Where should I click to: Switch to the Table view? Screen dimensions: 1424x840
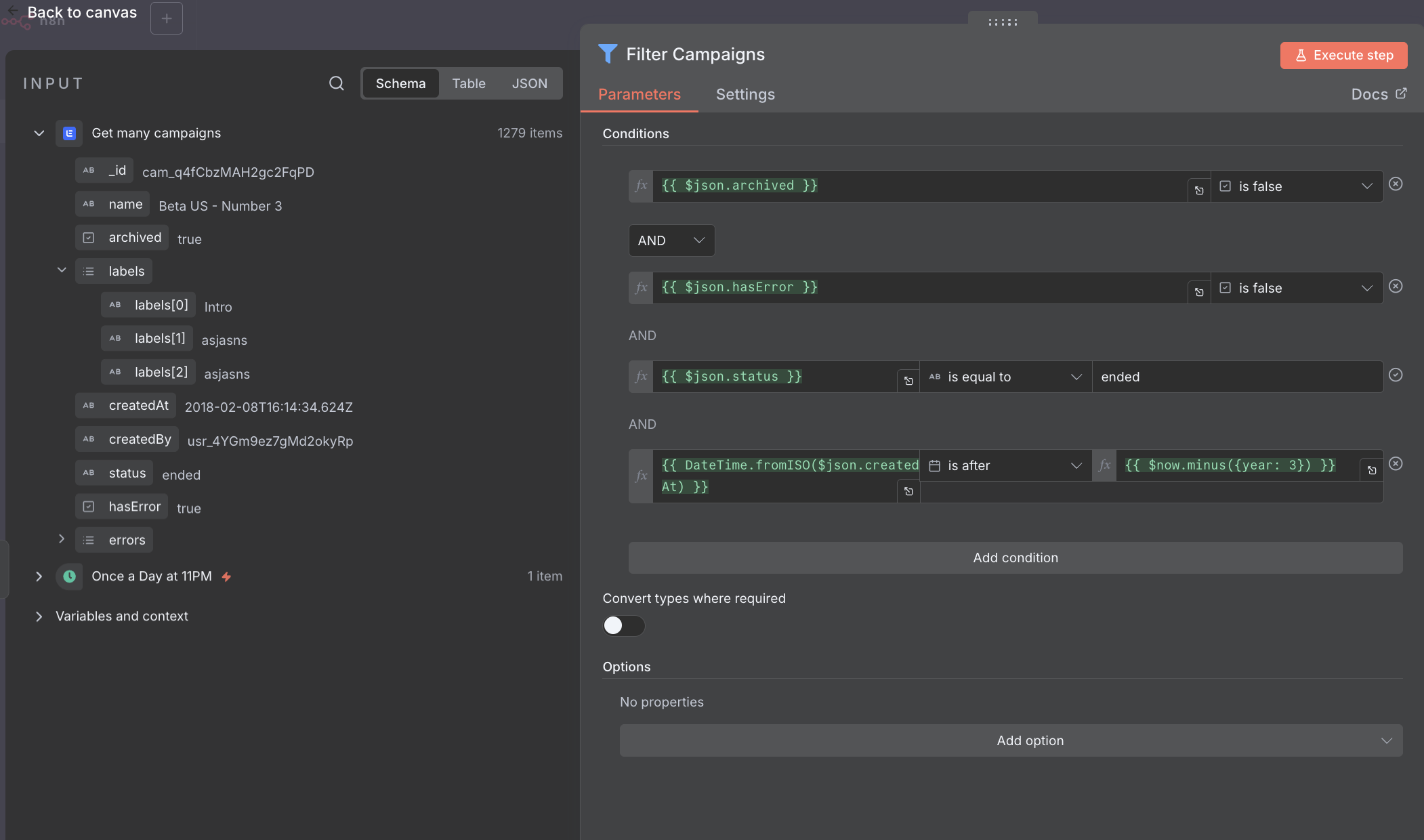click(x=468, y=83)
